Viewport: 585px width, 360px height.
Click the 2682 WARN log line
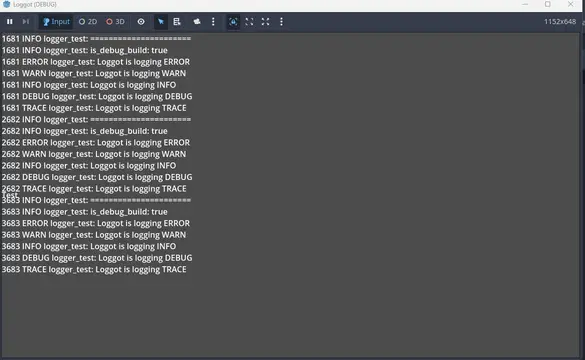tap(94, 154)
